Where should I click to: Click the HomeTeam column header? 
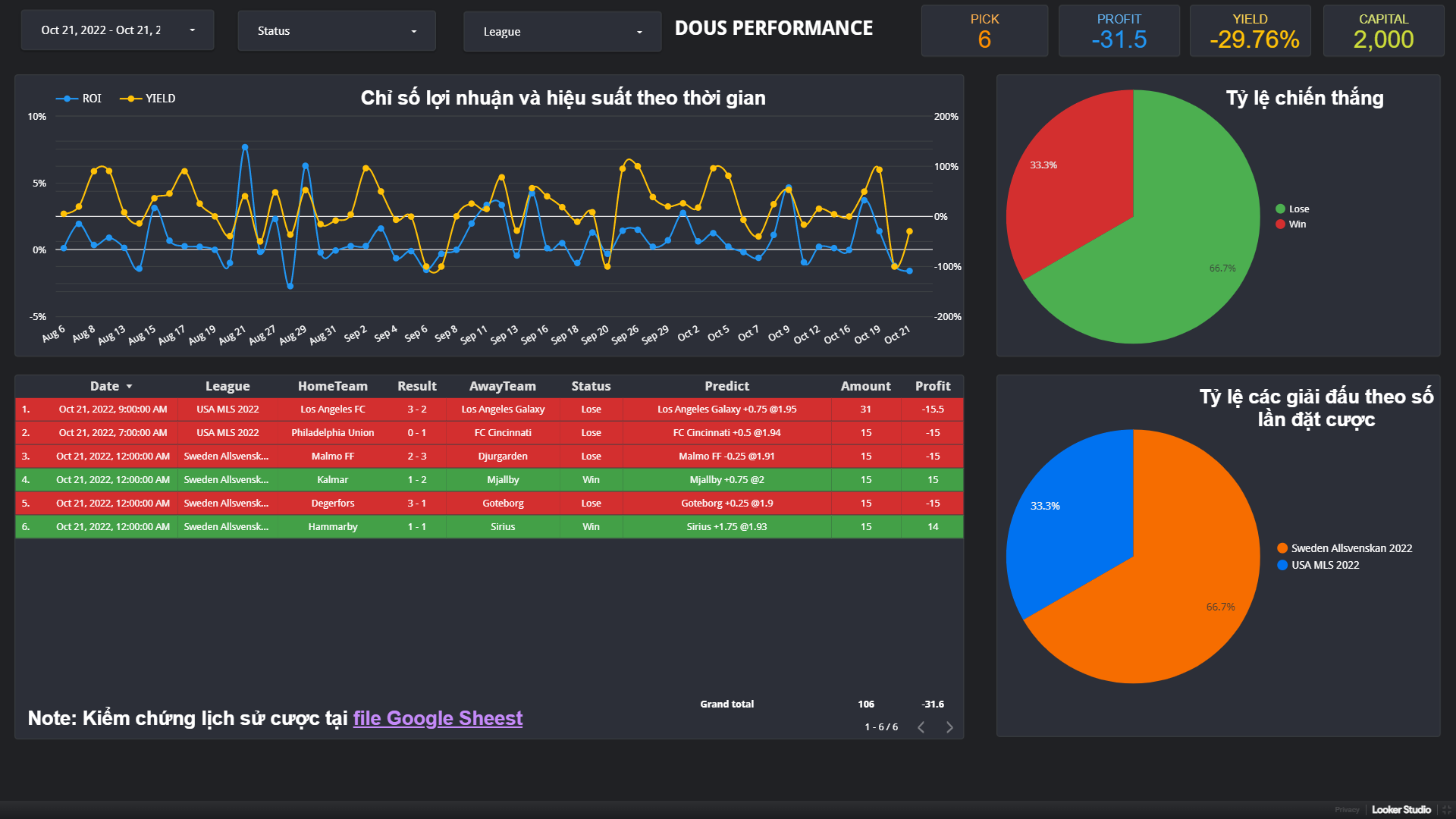tap(332, 386)
